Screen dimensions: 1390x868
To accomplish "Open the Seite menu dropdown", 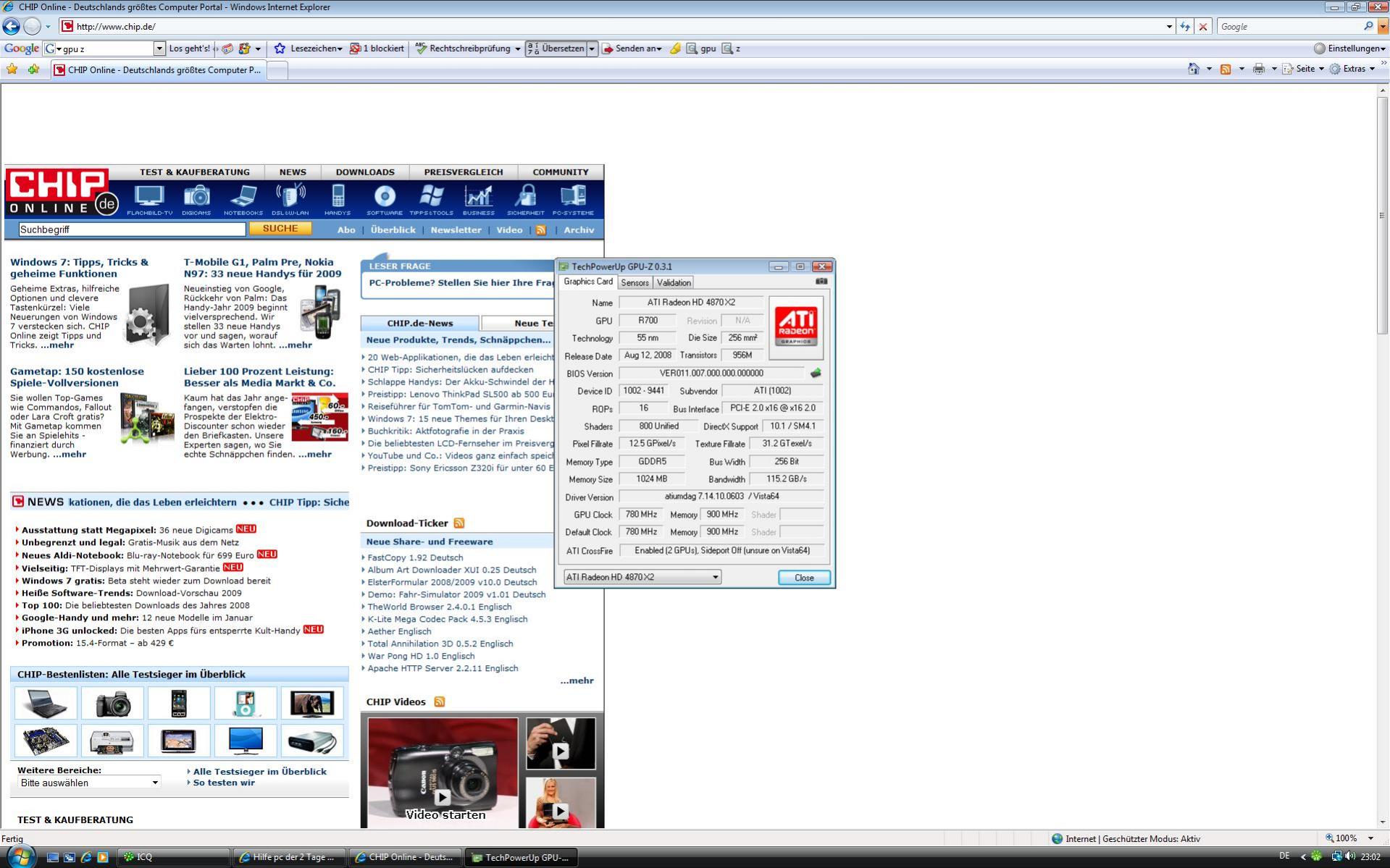I will pos(1303,69).
